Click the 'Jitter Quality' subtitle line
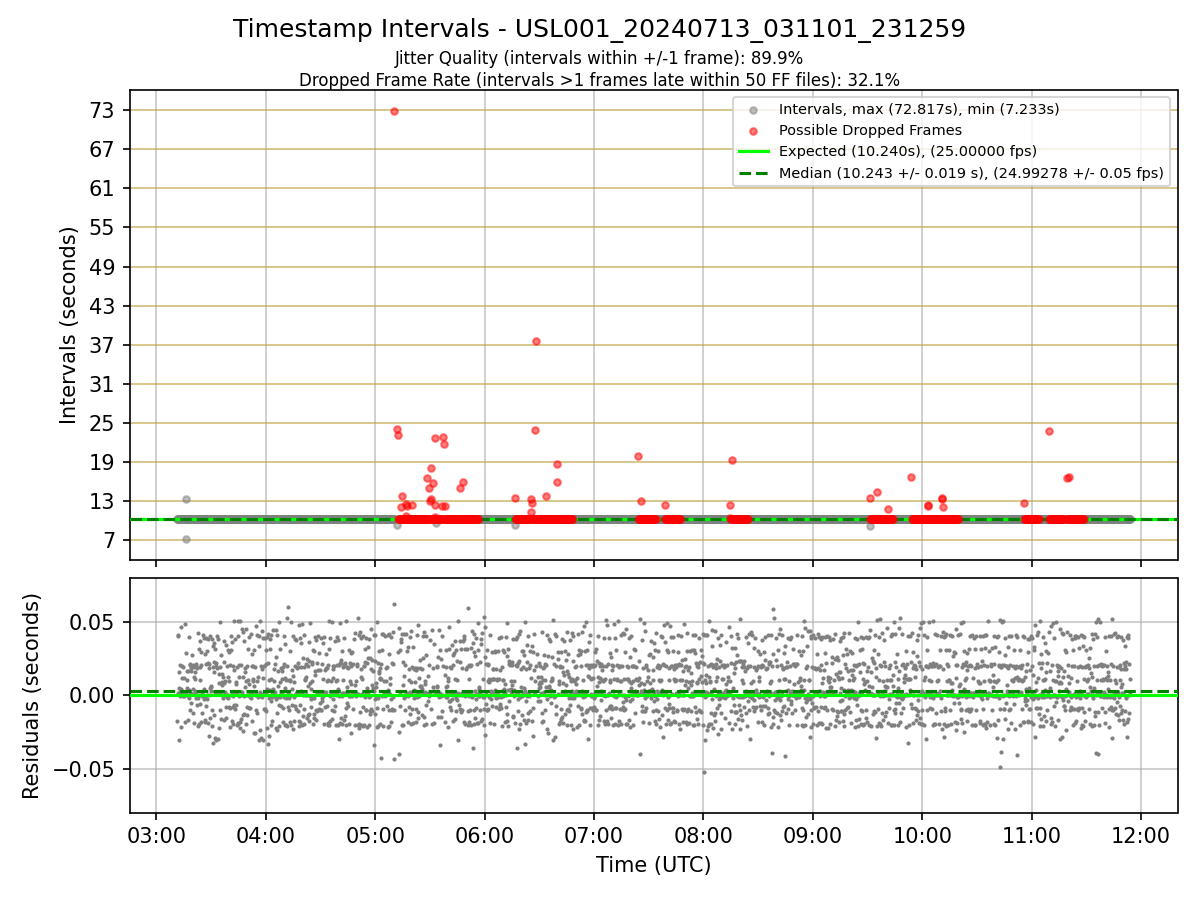 point(599,58)
